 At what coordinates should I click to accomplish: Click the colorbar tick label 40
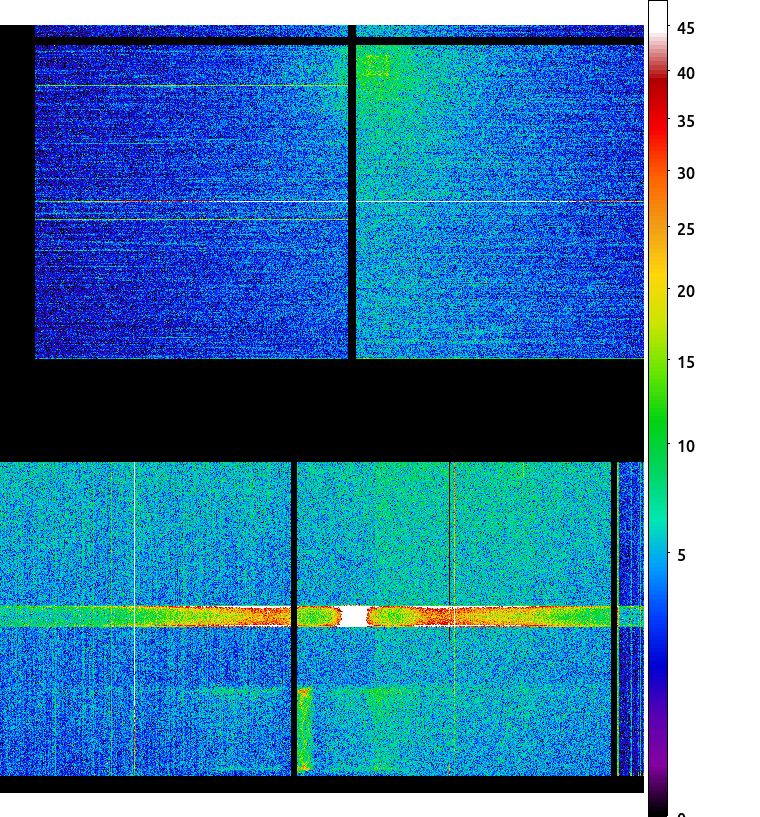[x=686, y=73]
